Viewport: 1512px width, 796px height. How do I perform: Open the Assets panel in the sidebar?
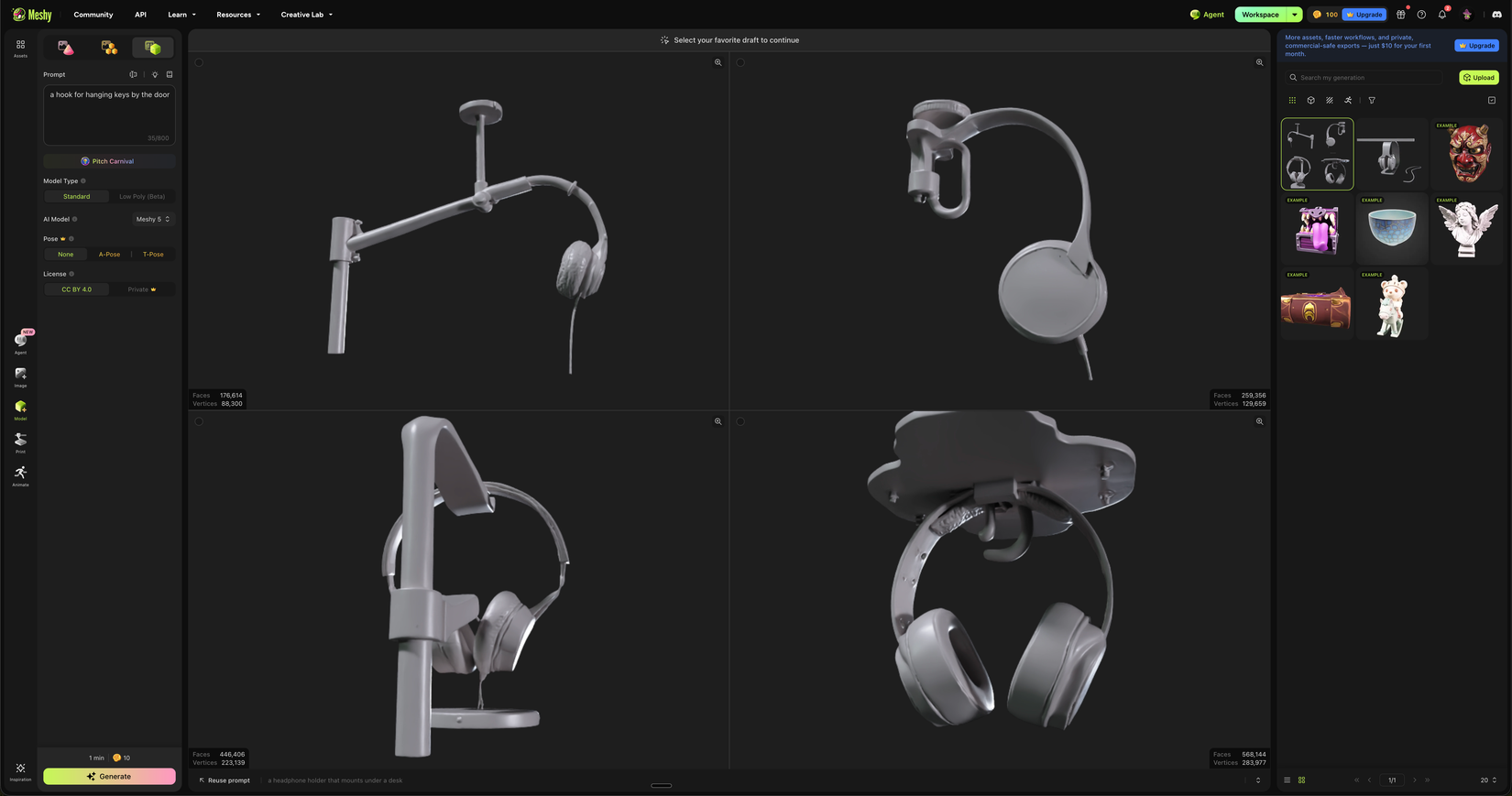click(20, 48)
